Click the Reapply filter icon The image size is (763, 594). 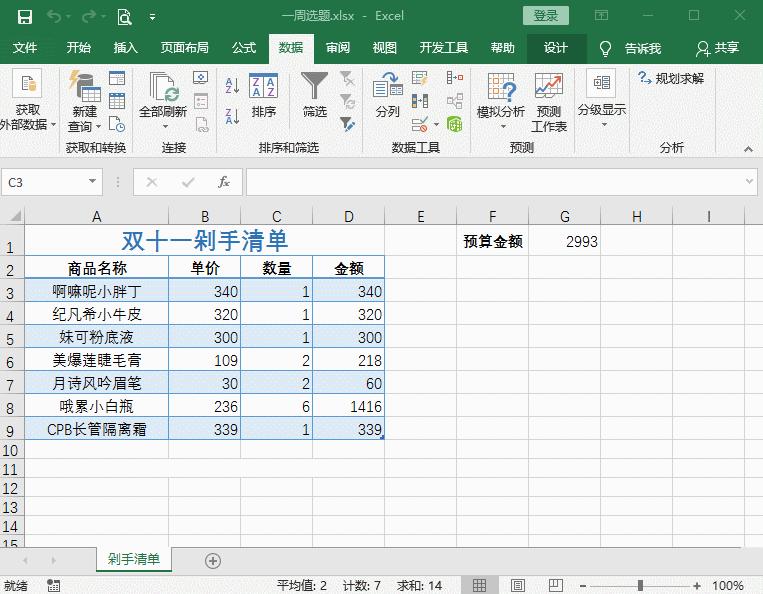click(347, 101)
